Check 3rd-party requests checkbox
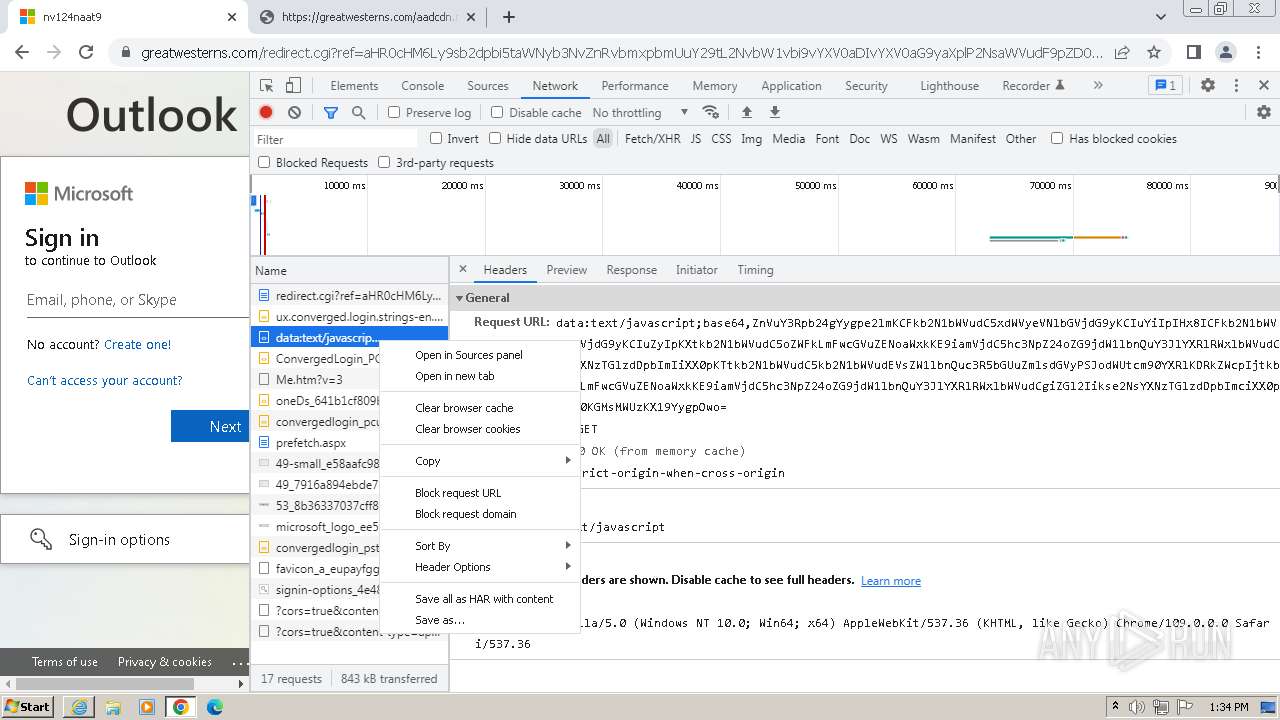Viewport: 1280px width, 720px height. (384, 162)
